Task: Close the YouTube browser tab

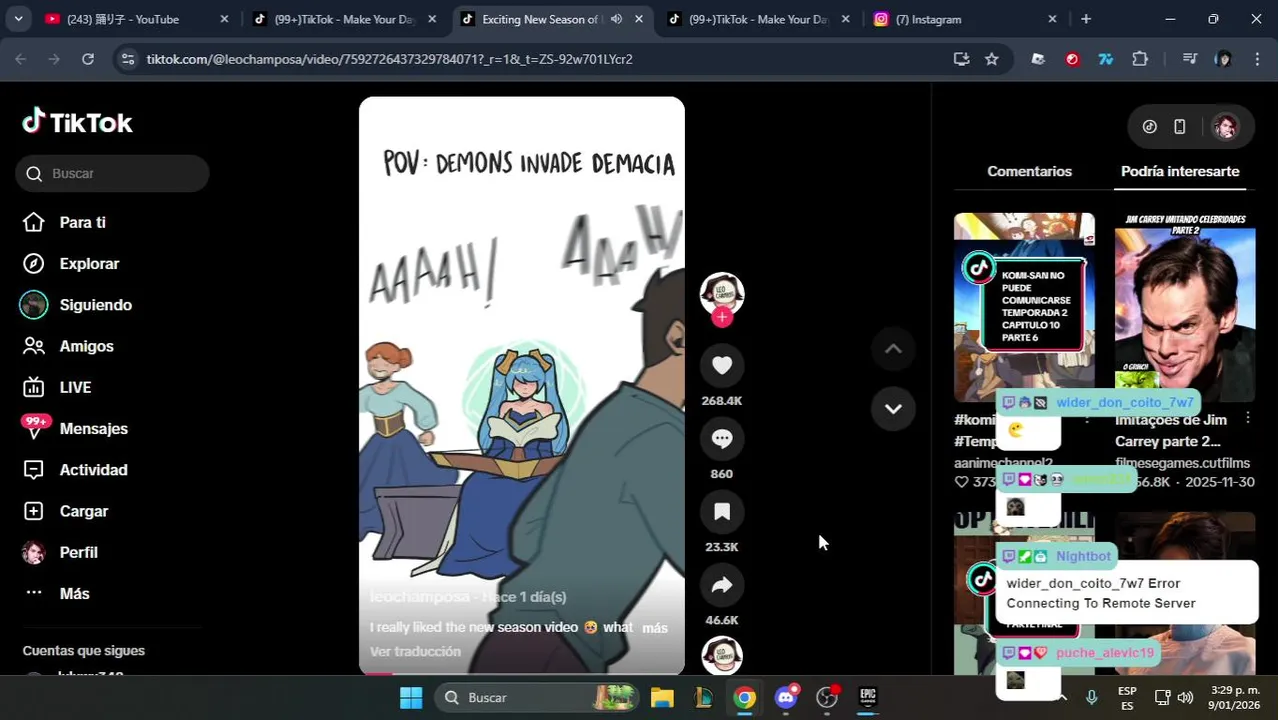Action: coord(224,19)
